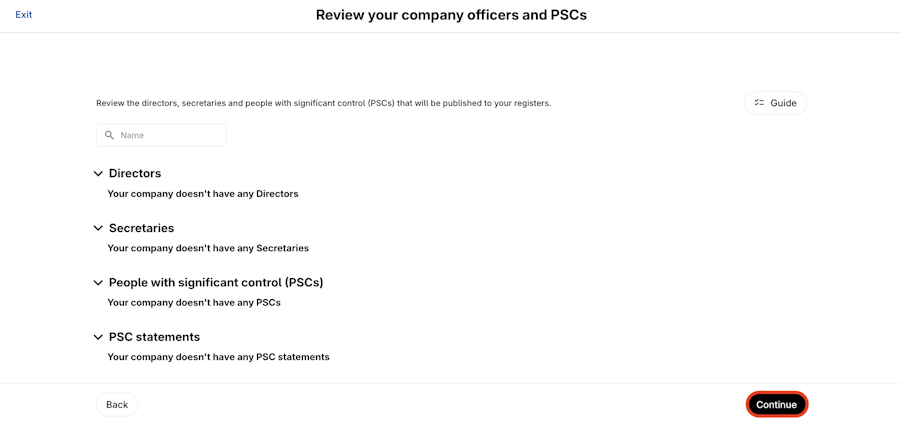
Task: Select the PSC statements heading
Action: [154, 337]
